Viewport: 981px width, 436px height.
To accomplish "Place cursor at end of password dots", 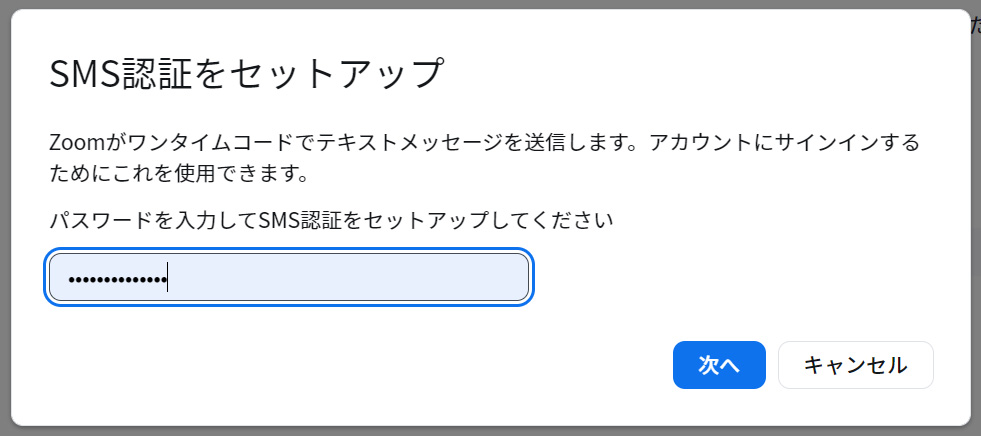I will pyautogui.click(x=166, y=278).
